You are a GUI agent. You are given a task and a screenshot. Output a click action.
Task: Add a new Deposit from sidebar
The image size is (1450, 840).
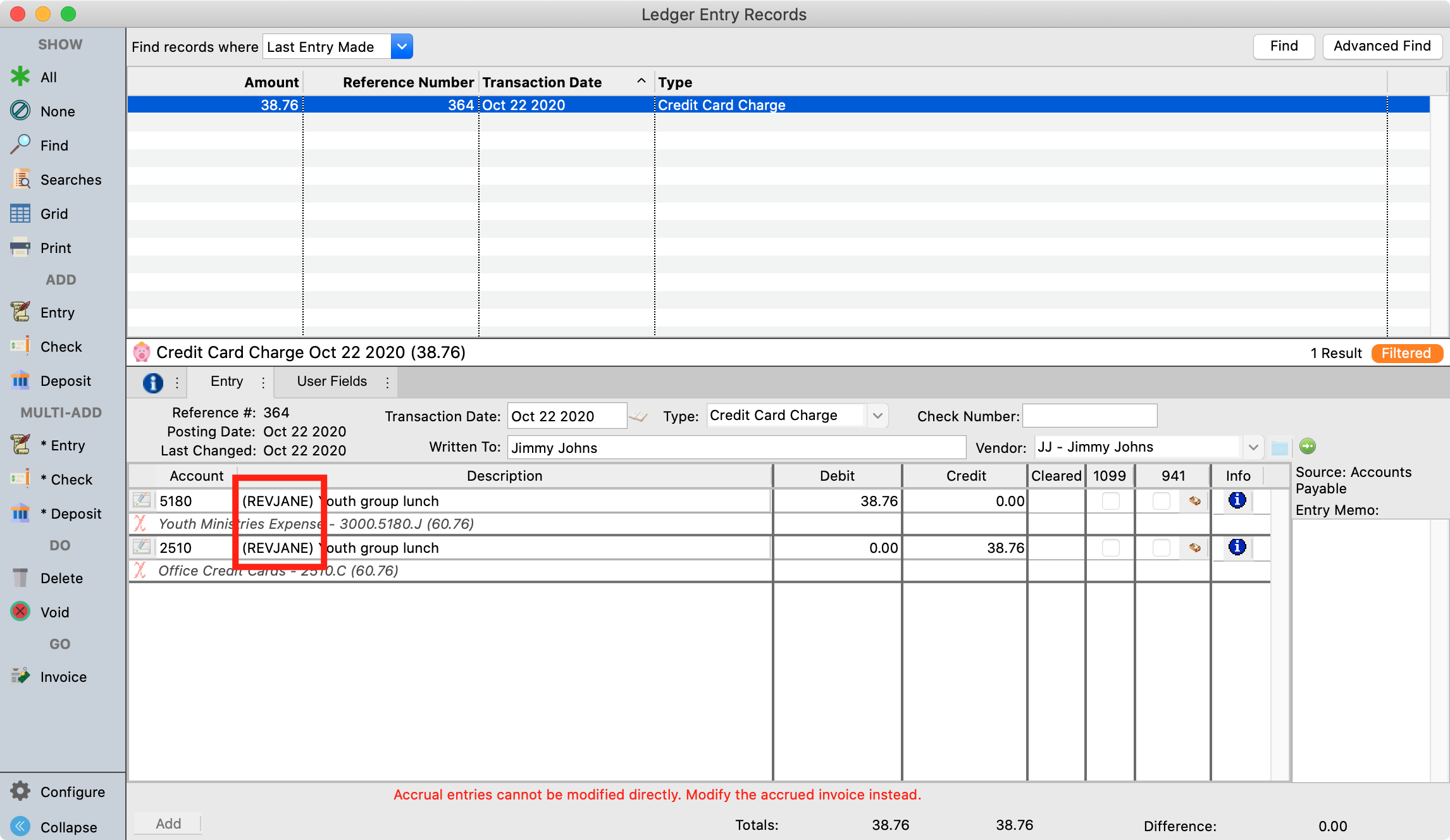tap(20, 381)
